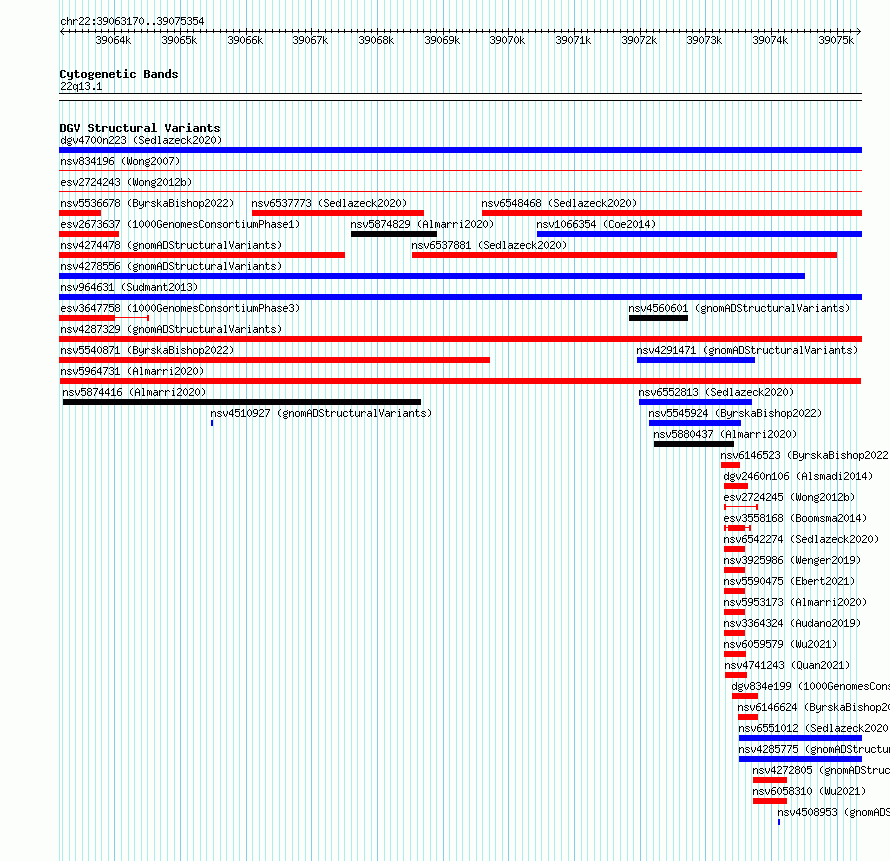Open esv2724245 (Wong2012b) label
The image size is (890, 861).
click(x=789, y=497)
